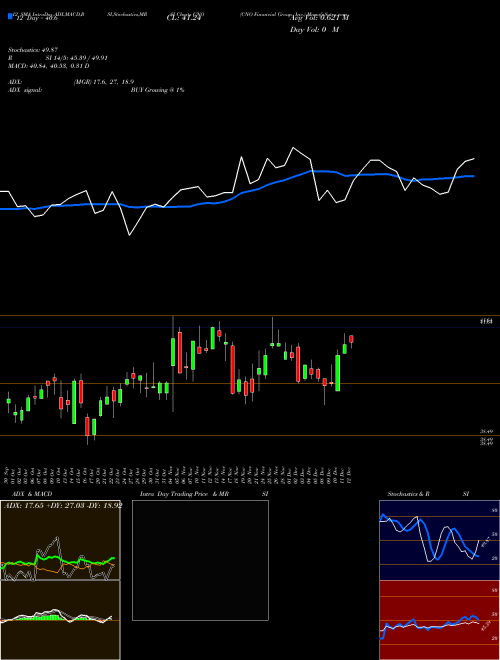Open the dark-blue Stochastics oscillator panel
The image size is (500, 660).
coord(439,540)
